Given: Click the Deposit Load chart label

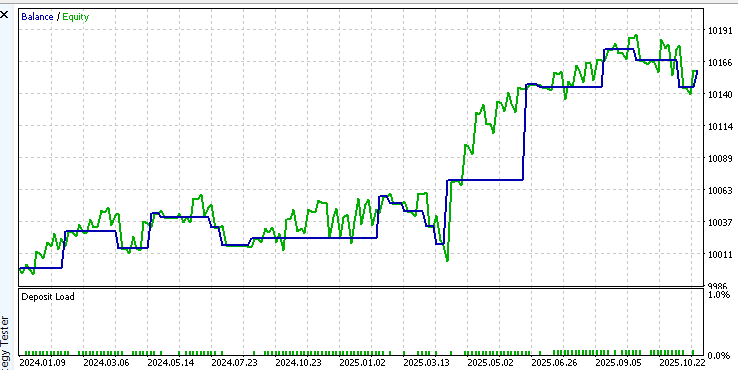Looking at the screenshot, I should click(48, 297).
